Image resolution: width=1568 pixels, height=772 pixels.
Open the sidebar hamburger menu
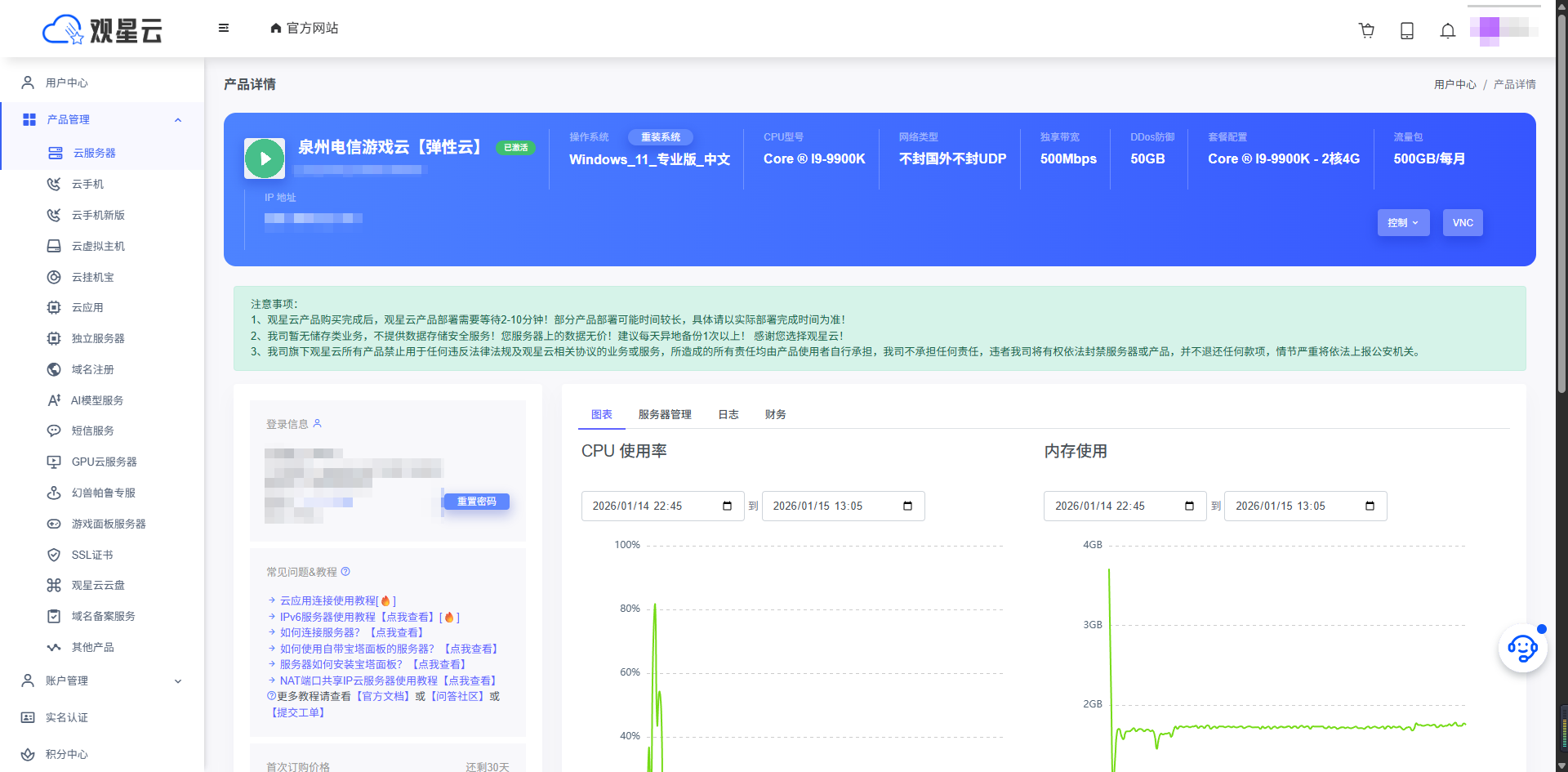coord(223,28)
